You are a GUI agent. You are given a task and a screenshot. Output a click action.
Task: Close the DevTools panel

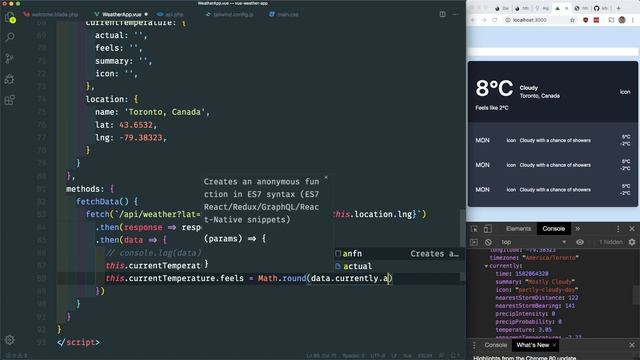tap(632, 229)
